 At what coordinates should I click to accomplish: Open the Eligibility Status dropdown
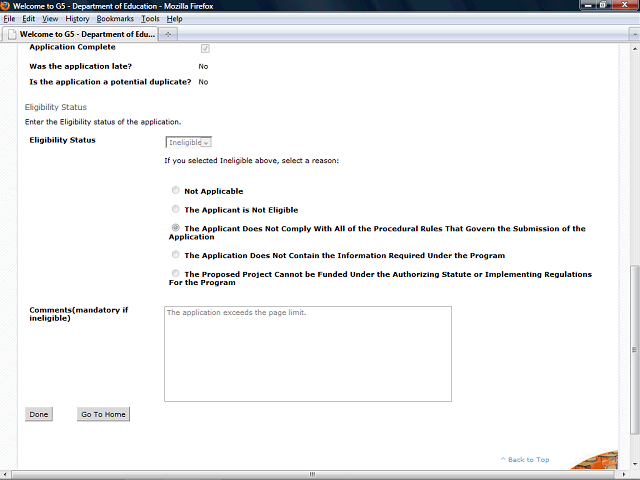[189, 142]
